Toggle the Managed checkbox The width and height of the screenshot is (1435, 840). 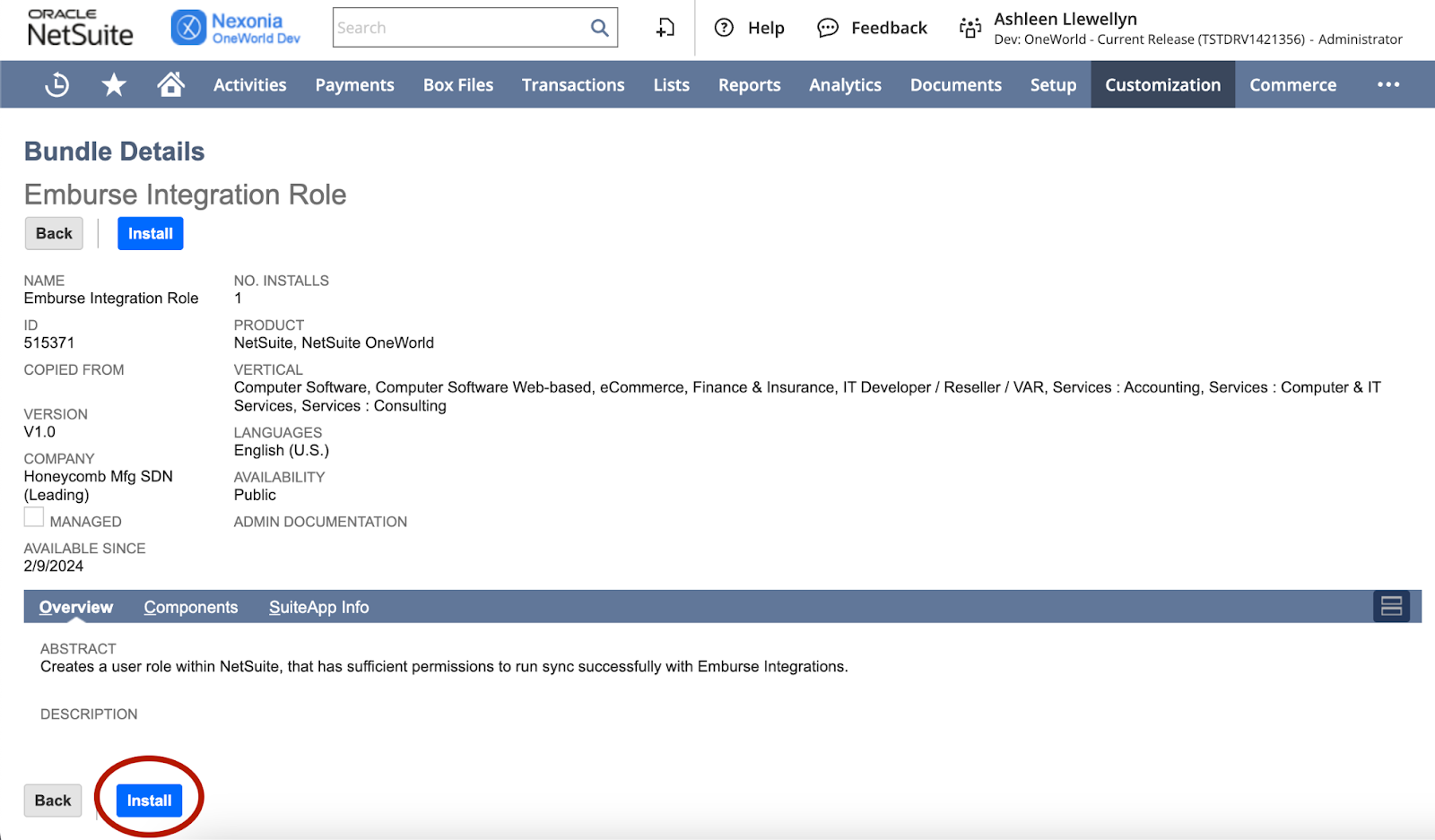coord(34,517)
